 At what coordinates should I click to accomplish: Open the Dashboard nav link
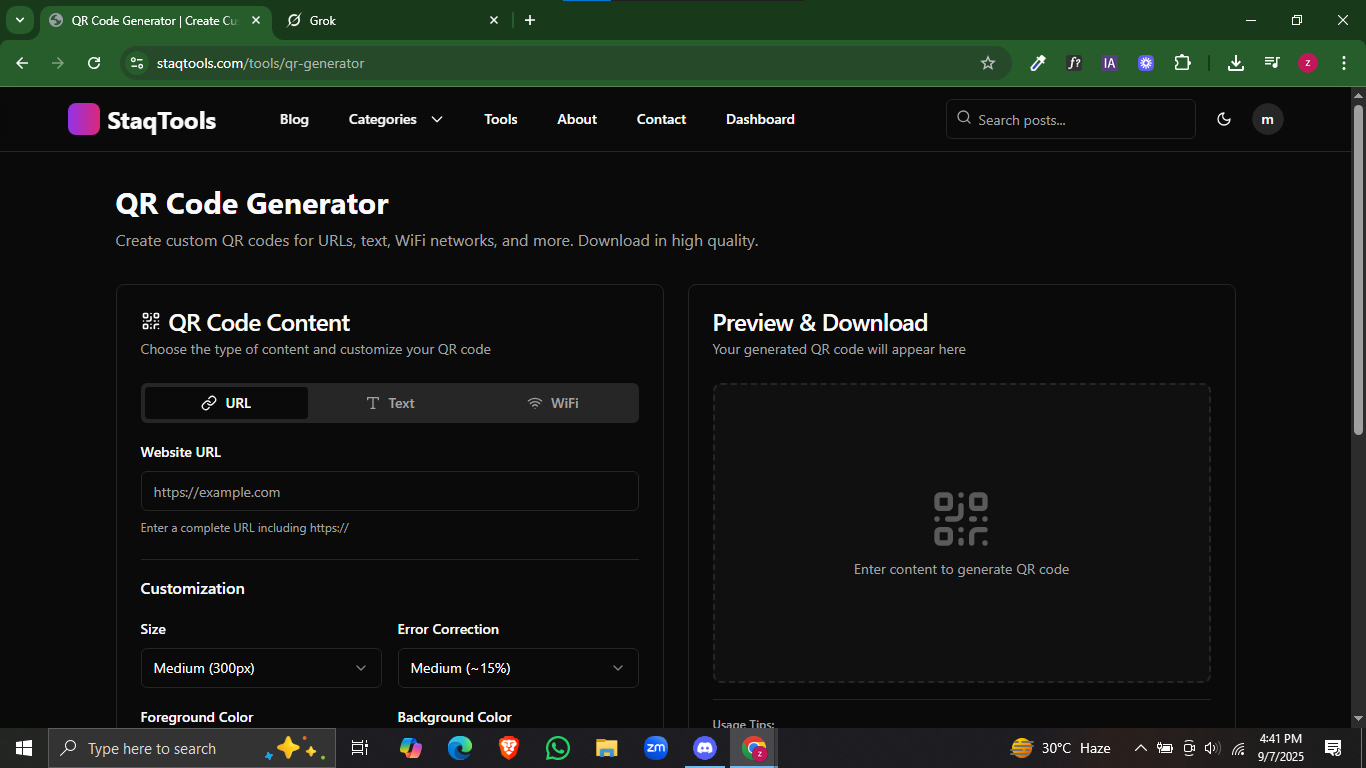coord(760,119)
